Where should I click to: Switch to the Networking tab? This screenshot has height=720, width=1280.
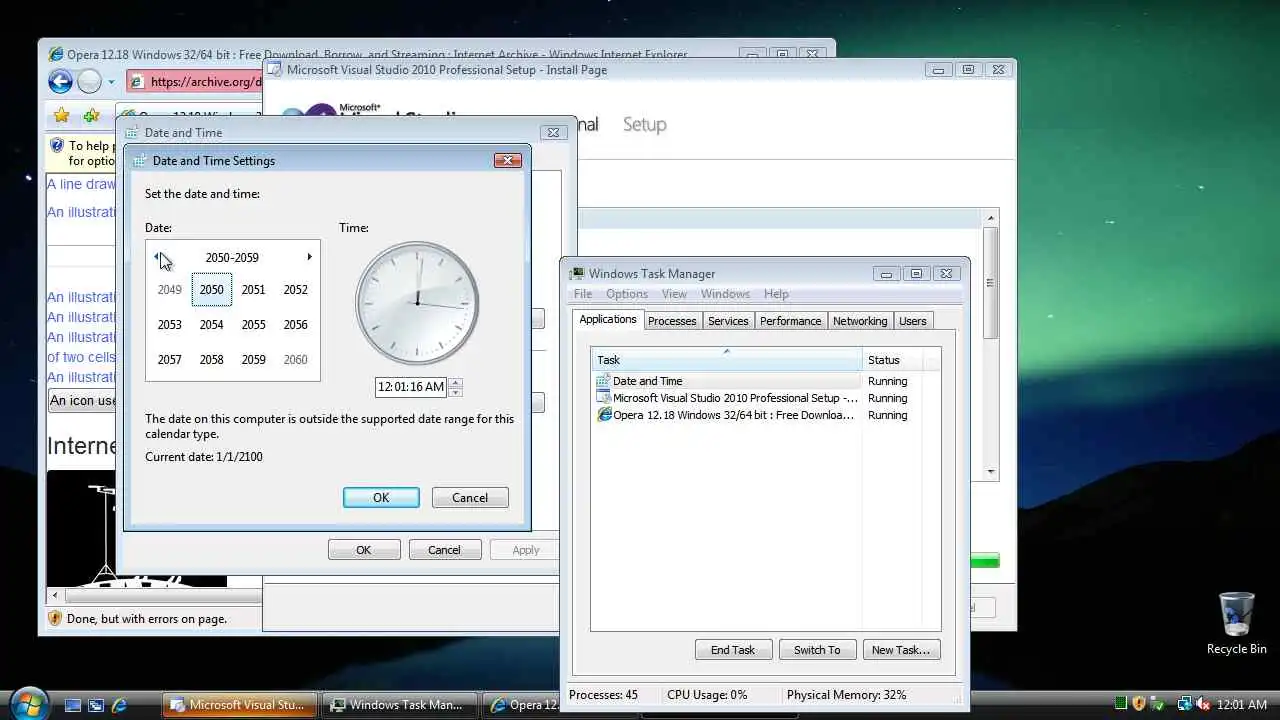860,321
